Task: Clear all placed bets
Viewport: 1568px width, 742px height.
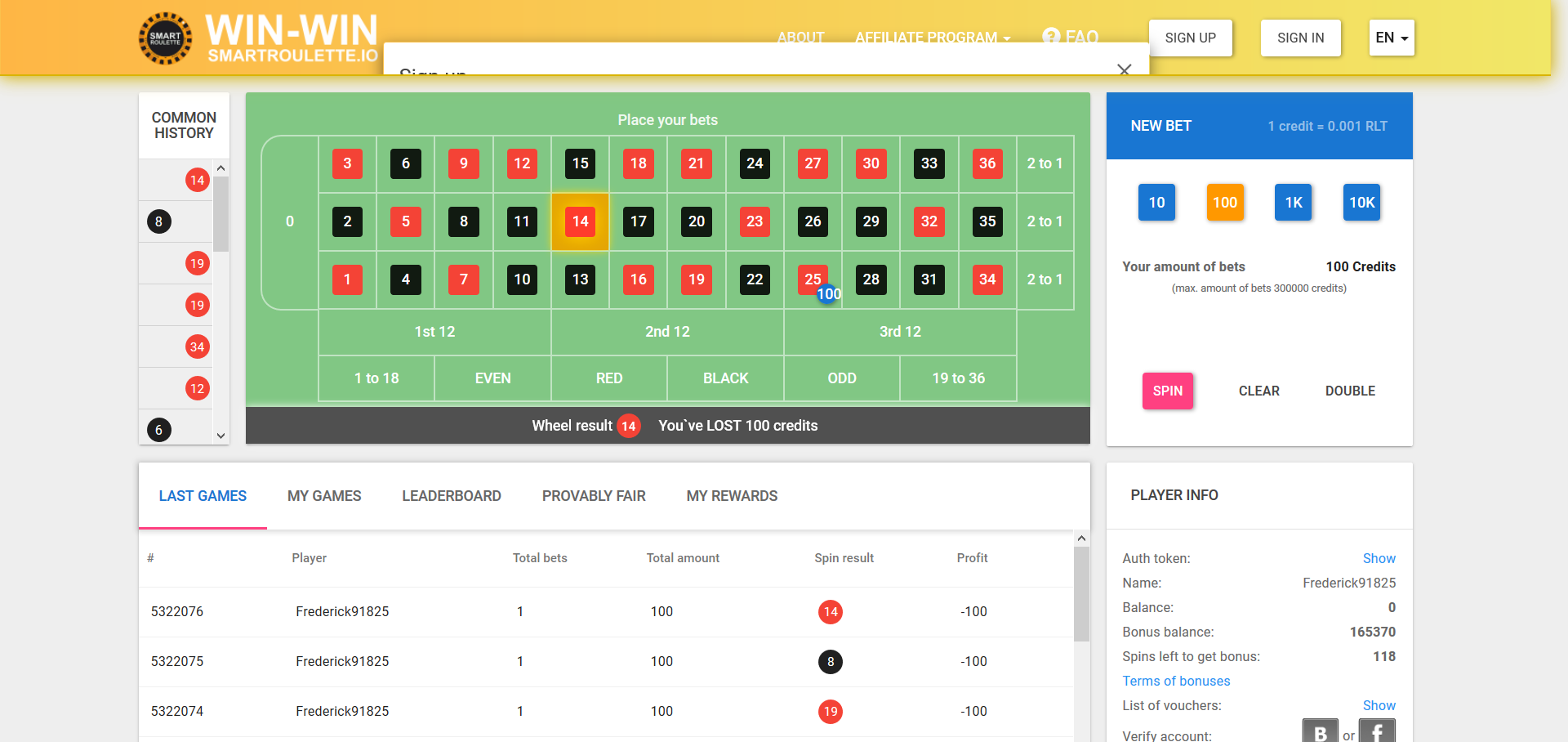Action: (1259, 391)
